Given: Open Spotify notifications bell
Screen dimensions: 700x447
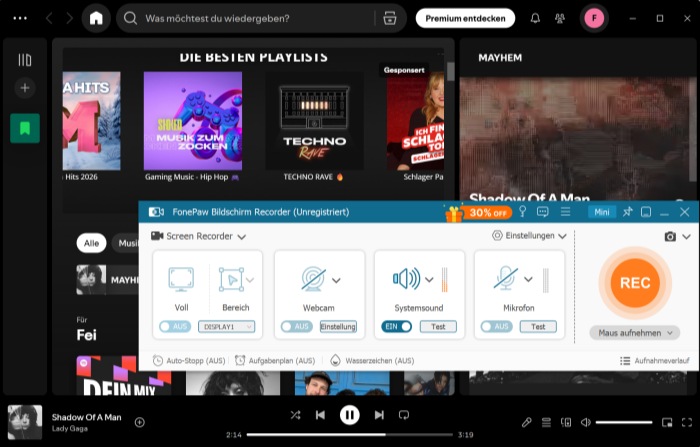Looking at the screenshot, I should [535, 18].
